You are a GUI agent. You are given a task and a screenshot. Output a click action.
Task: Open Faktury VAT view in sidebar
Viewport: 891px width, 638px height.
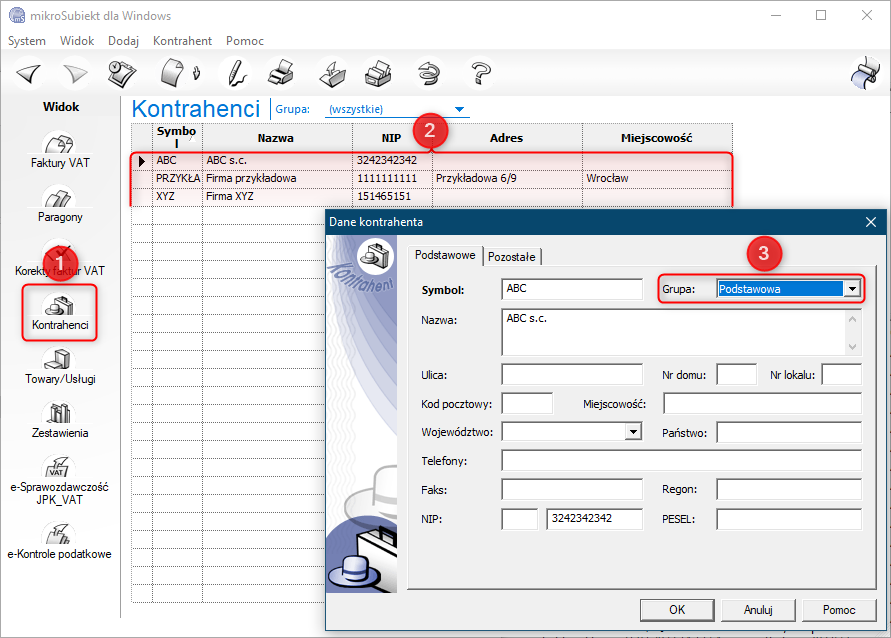pos(60,150)
